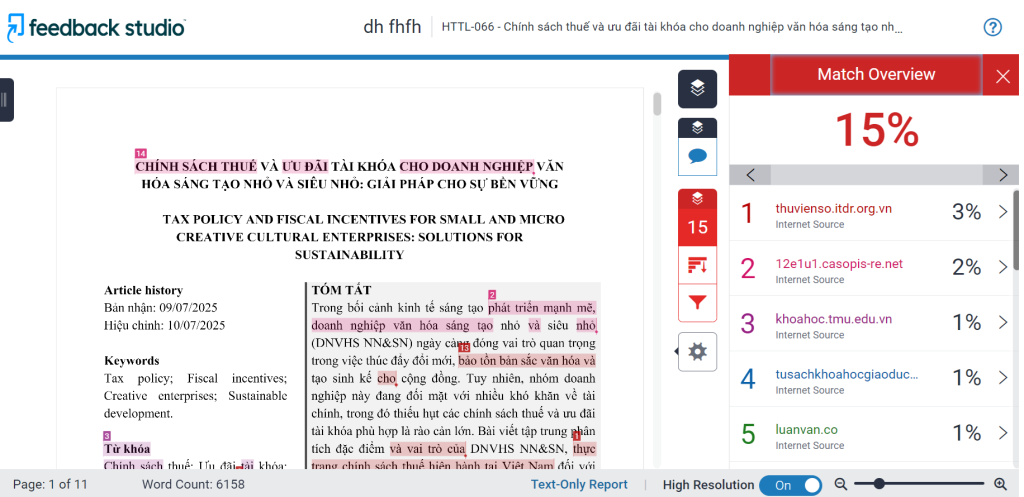Image resolution: width=1024 pixels, height=497 pixels.
Task: Click the zoom in magnifier icon
Action: coord(1000,485)
